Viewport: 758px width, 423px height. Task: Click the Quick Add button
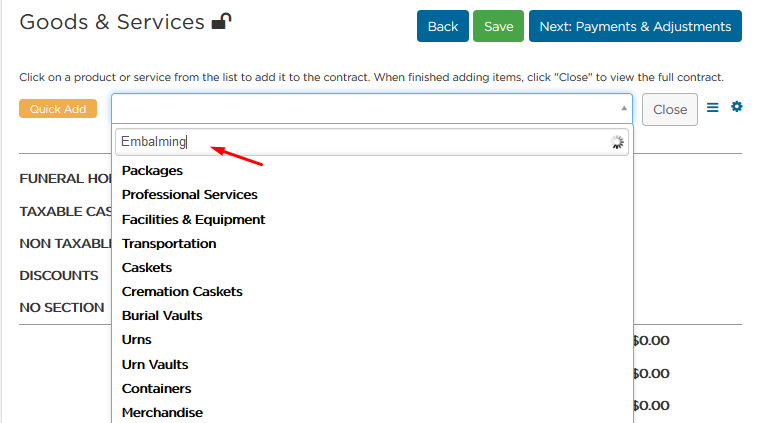pos(58,109)
